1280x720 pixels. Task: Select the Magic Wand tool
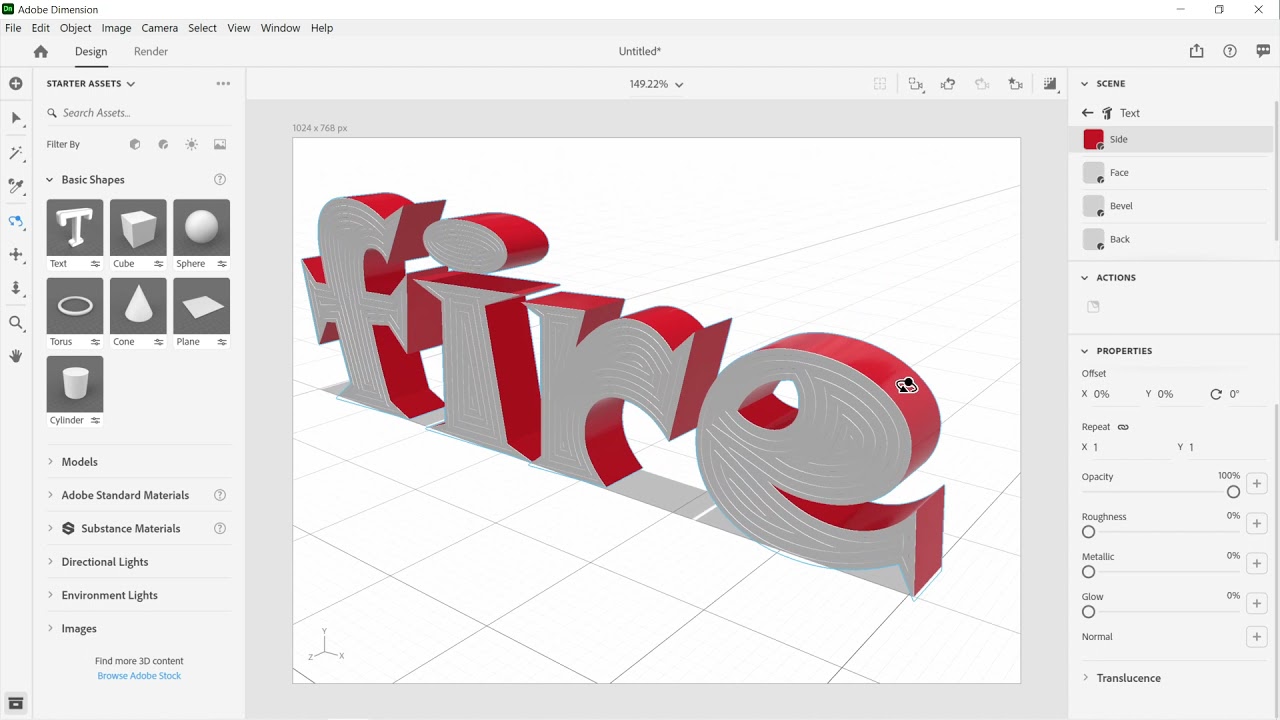[x=16, y=153]
